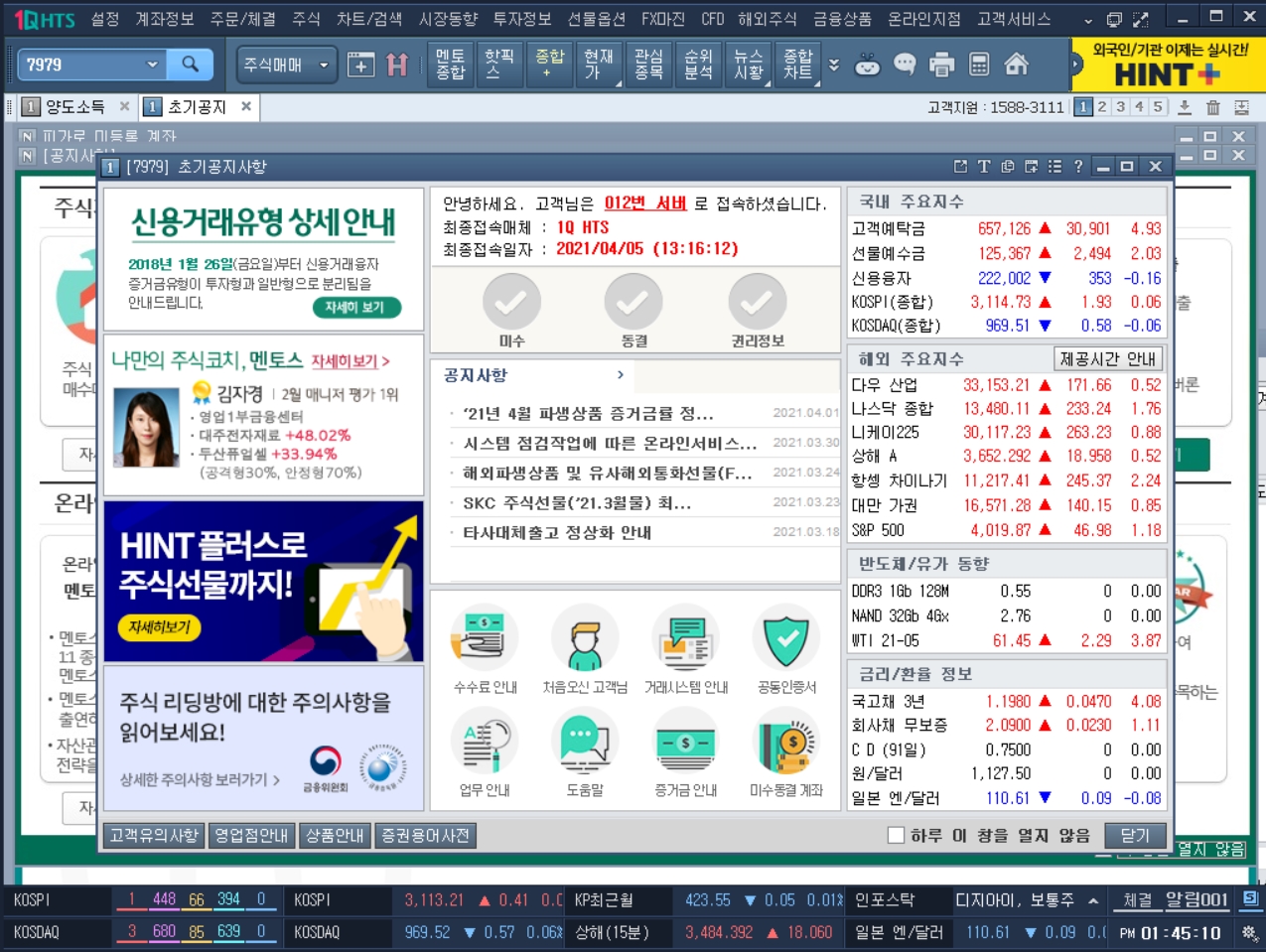Click the 닫기 button
Screen dimensions: 1266x952
1134,836
